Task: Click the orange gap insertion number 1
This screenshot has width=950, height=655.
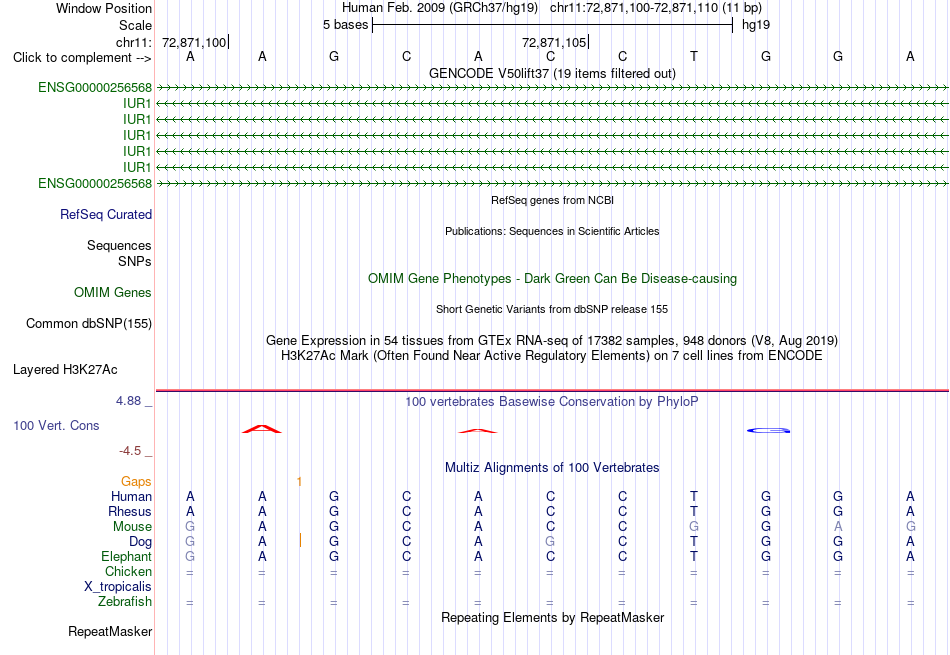Action: [x=299, y=482]
